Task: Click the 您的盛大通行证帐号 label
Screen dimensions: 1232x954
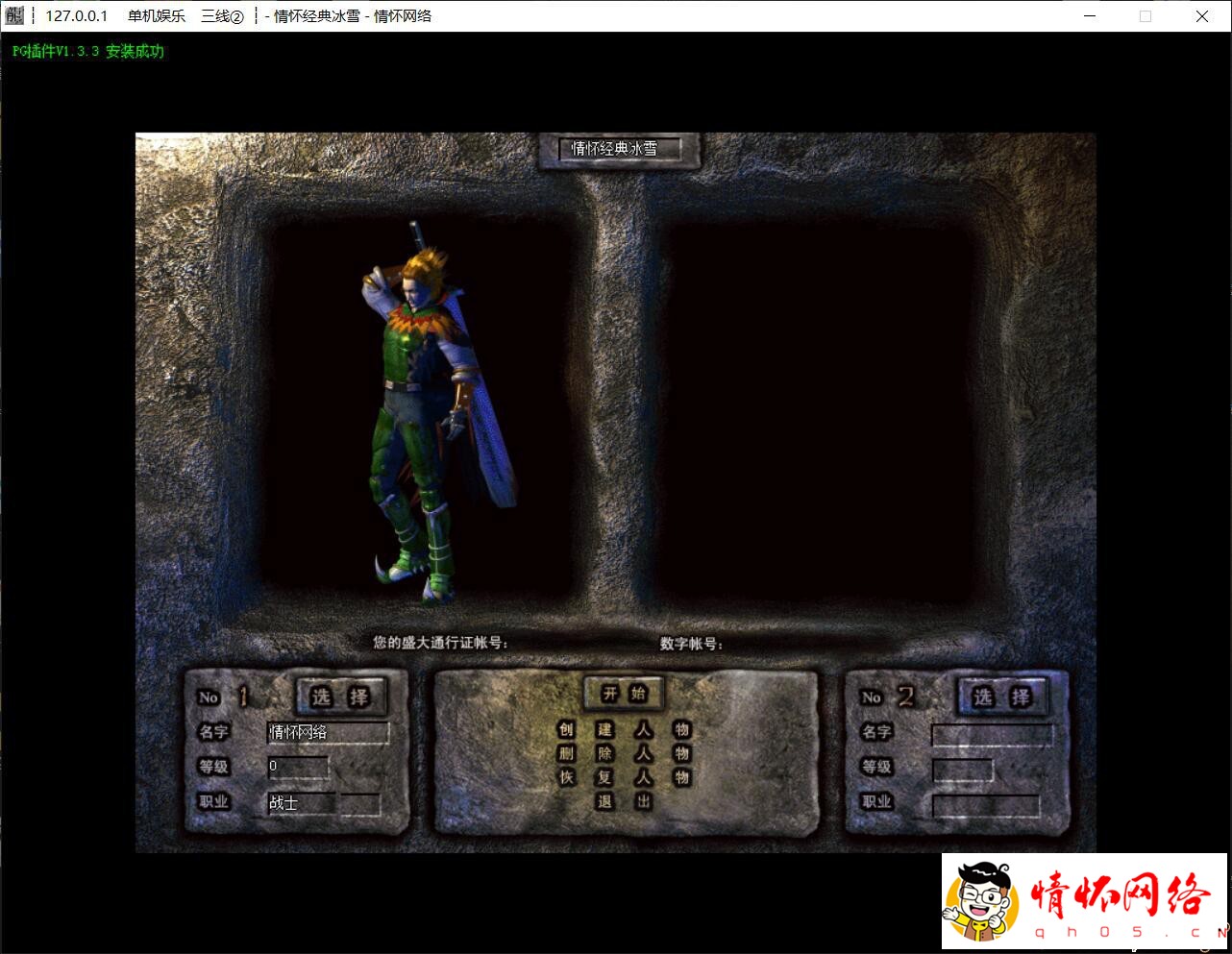Action: (440, 642)
